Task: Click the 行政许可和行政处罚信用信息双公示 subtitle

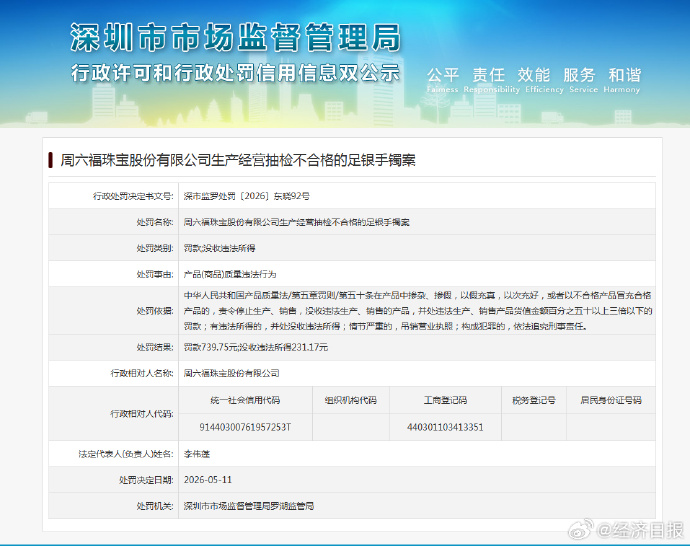Action: [x=235, y=73]
